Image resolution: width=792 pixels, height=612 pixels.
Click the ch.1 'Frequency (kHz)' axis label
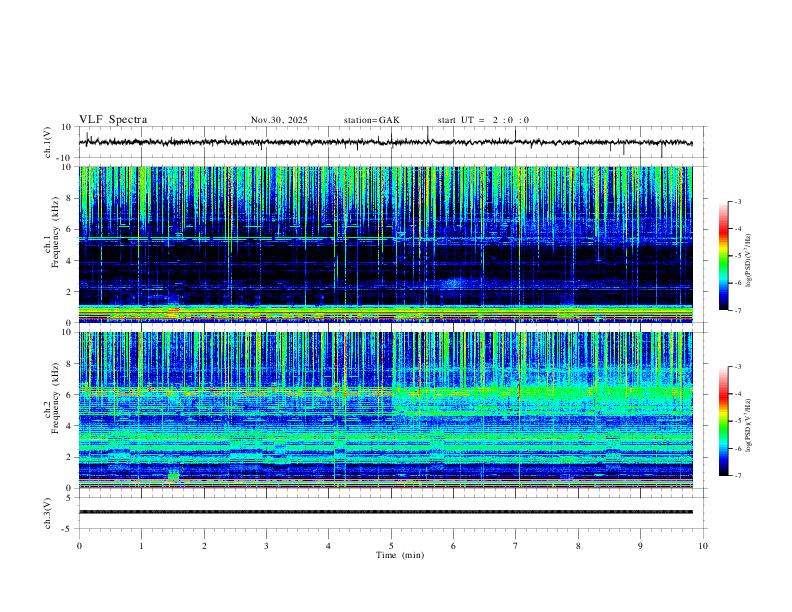56,232
